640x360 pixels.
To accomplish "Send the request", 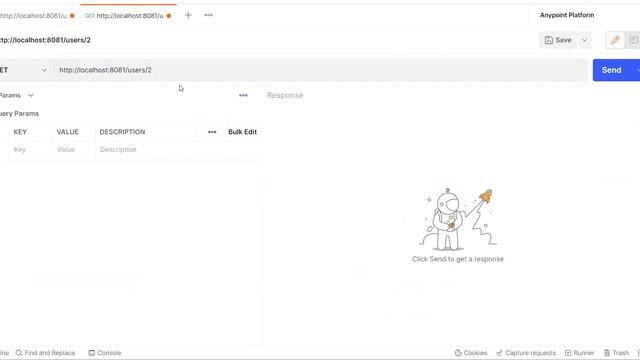I will click(611, 70).
